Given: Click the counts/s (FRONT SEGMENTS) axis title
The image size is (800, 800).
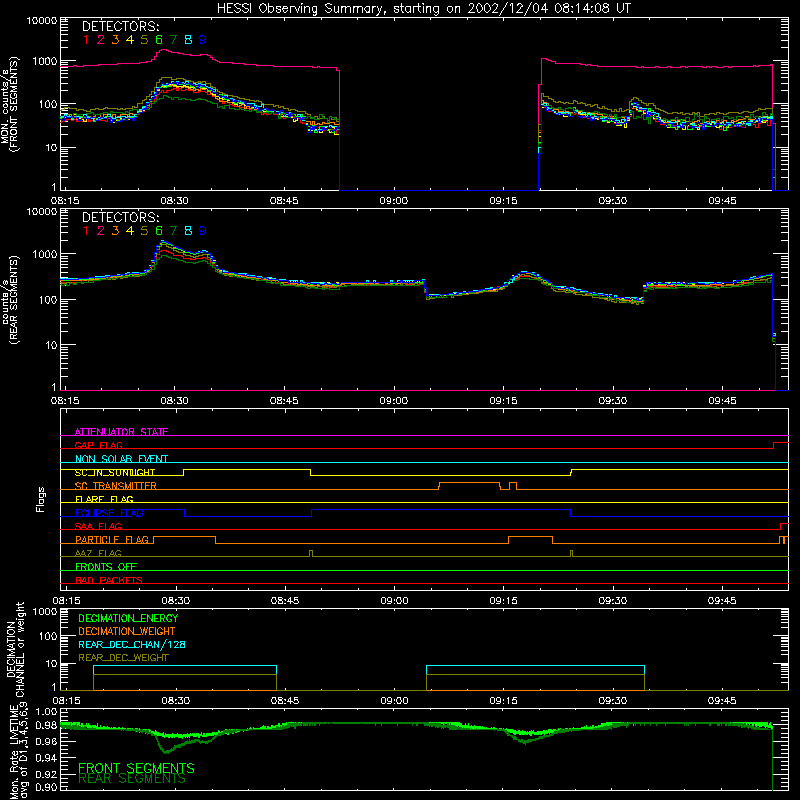Looking at the screenshot, I should (x=10, y=104).
